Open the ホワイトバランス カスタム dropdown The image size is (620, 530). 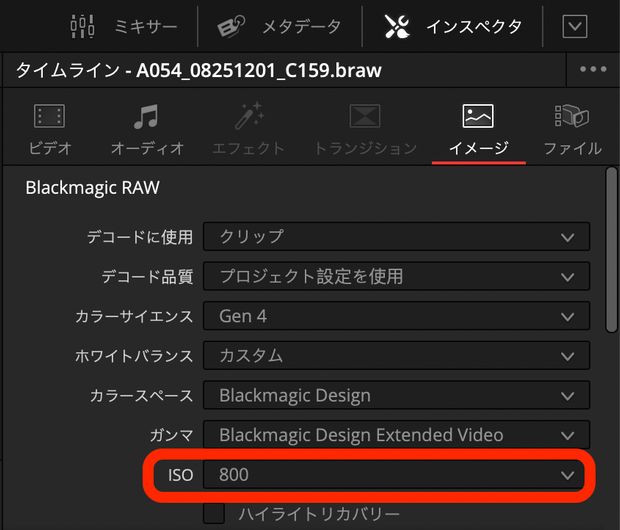(x=397, y=355)
